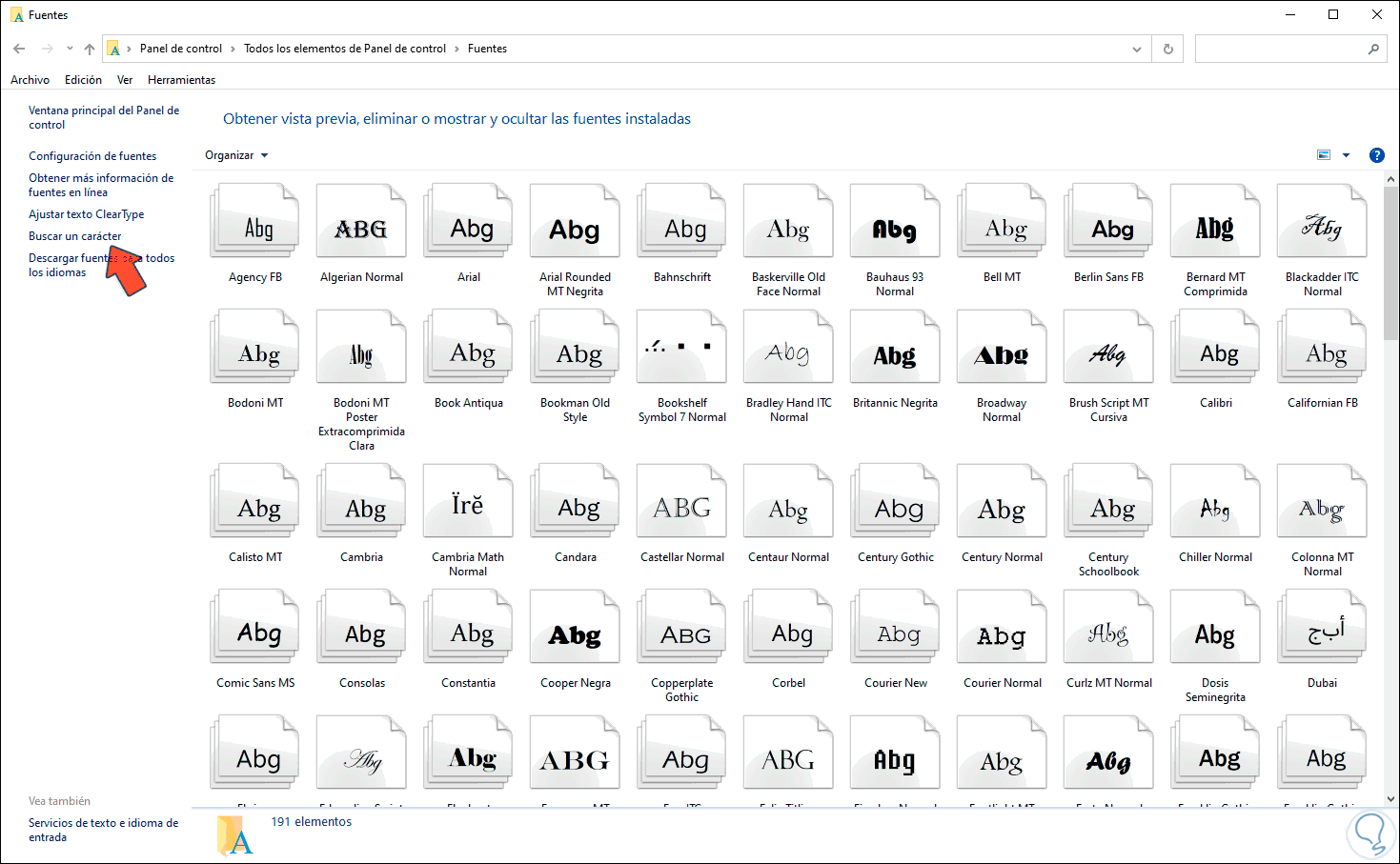This screenshot has width=1400, height=864.
Task: Expand the Panel de control breadcrumb chevron
Action: pyautogui.click(x=232, y=49)
